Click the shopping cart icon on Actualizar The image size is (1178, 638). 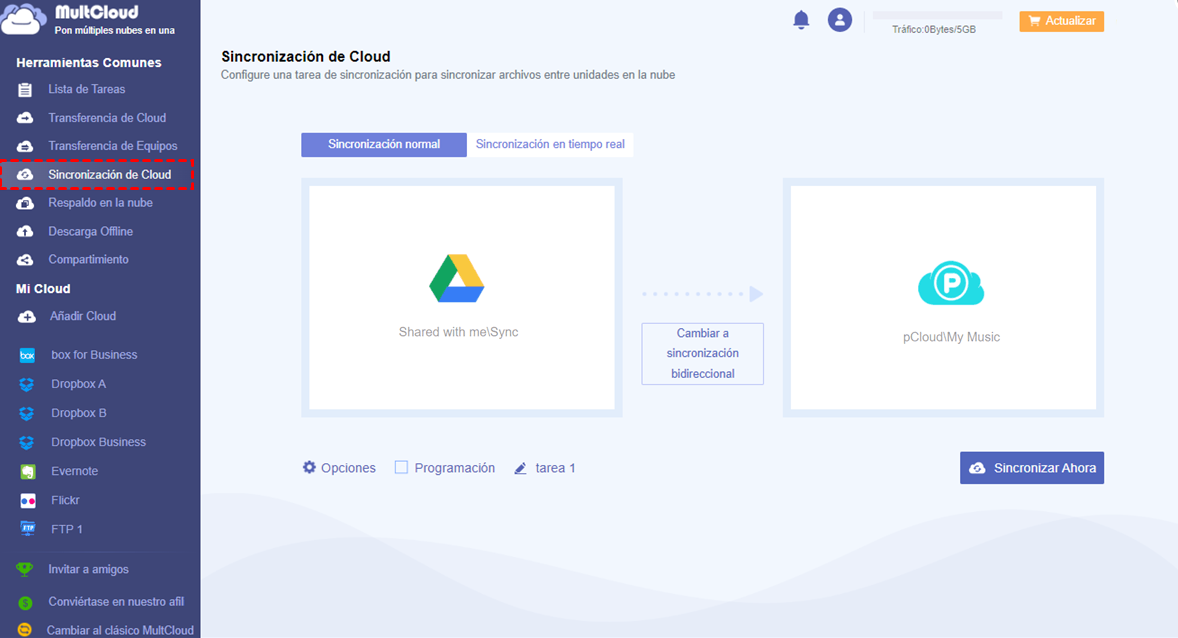click(1034, 21)
